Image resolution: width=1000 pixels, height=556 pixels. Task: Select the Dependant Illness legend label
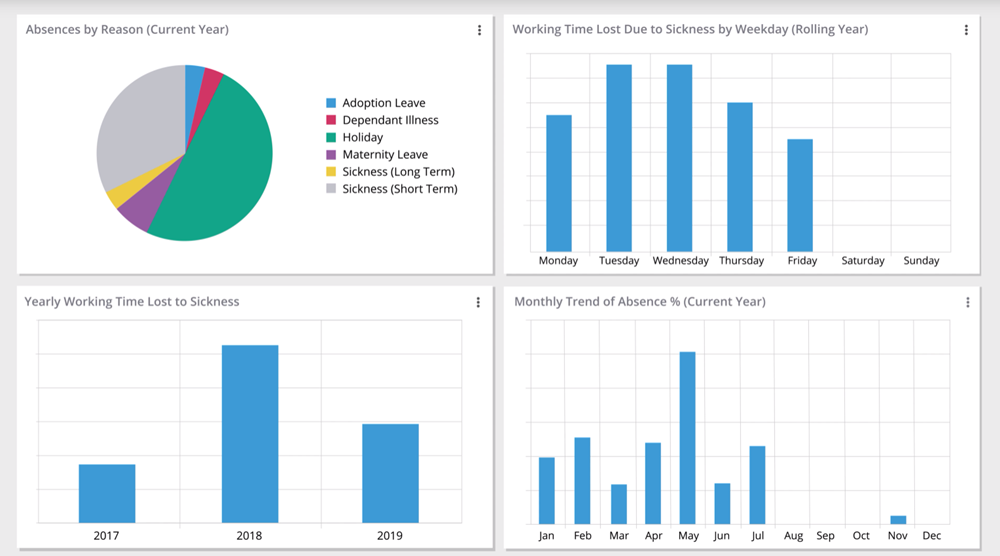390,120
